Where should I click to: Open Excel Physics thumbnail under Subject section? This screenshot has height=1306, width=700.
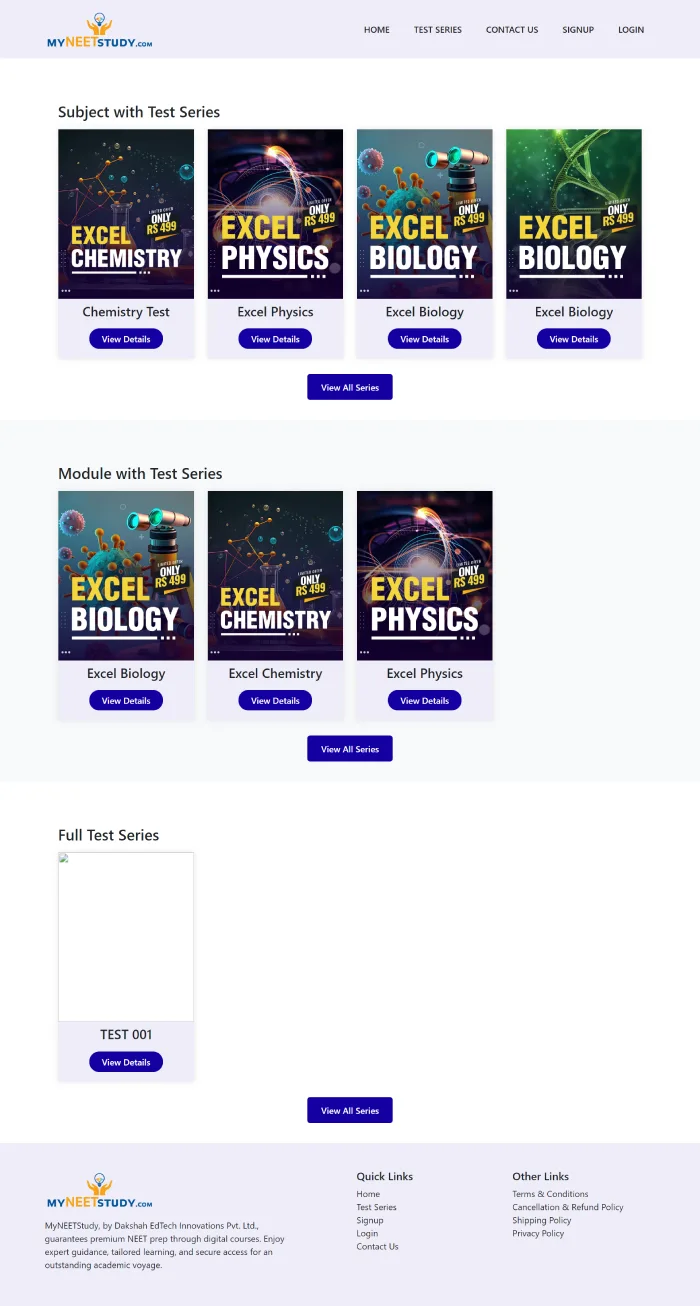pos(275,214)
